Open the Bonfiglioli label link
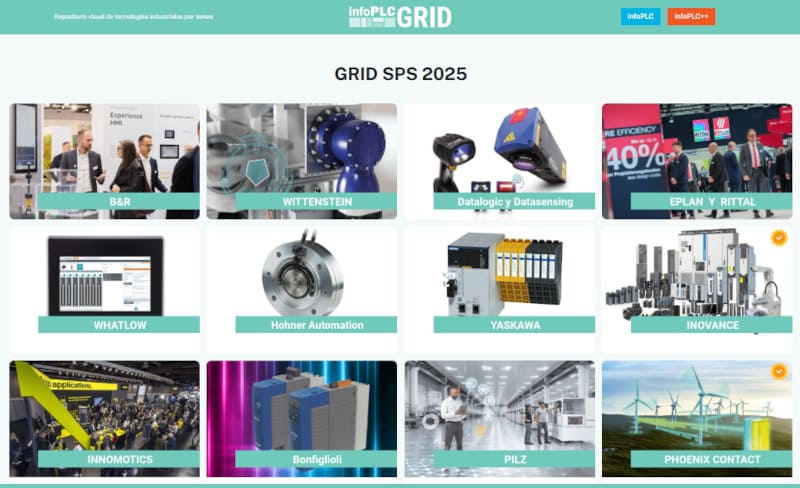The image size is (800, 488). [x=316, y=459]
